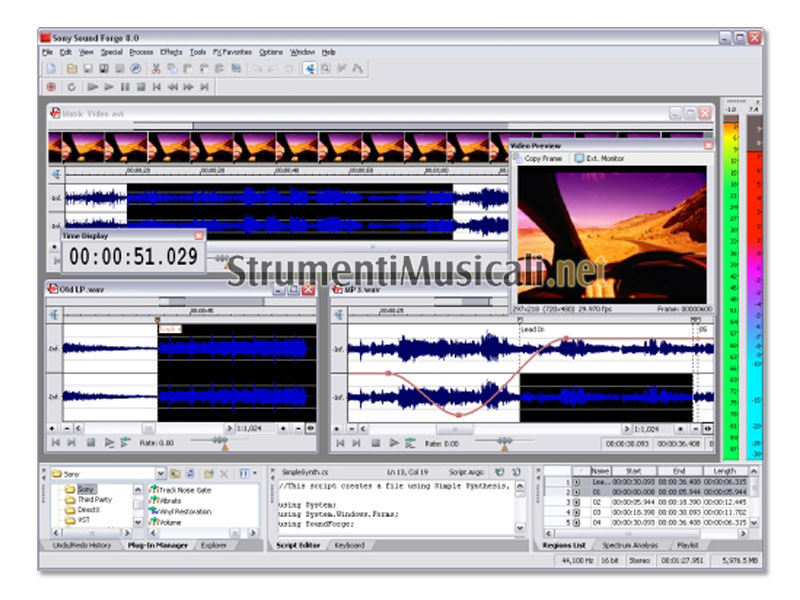The width and height of the screenshot is (800, 600).
Task: Select the Magnify zoom tool
Action: (326, 68)
